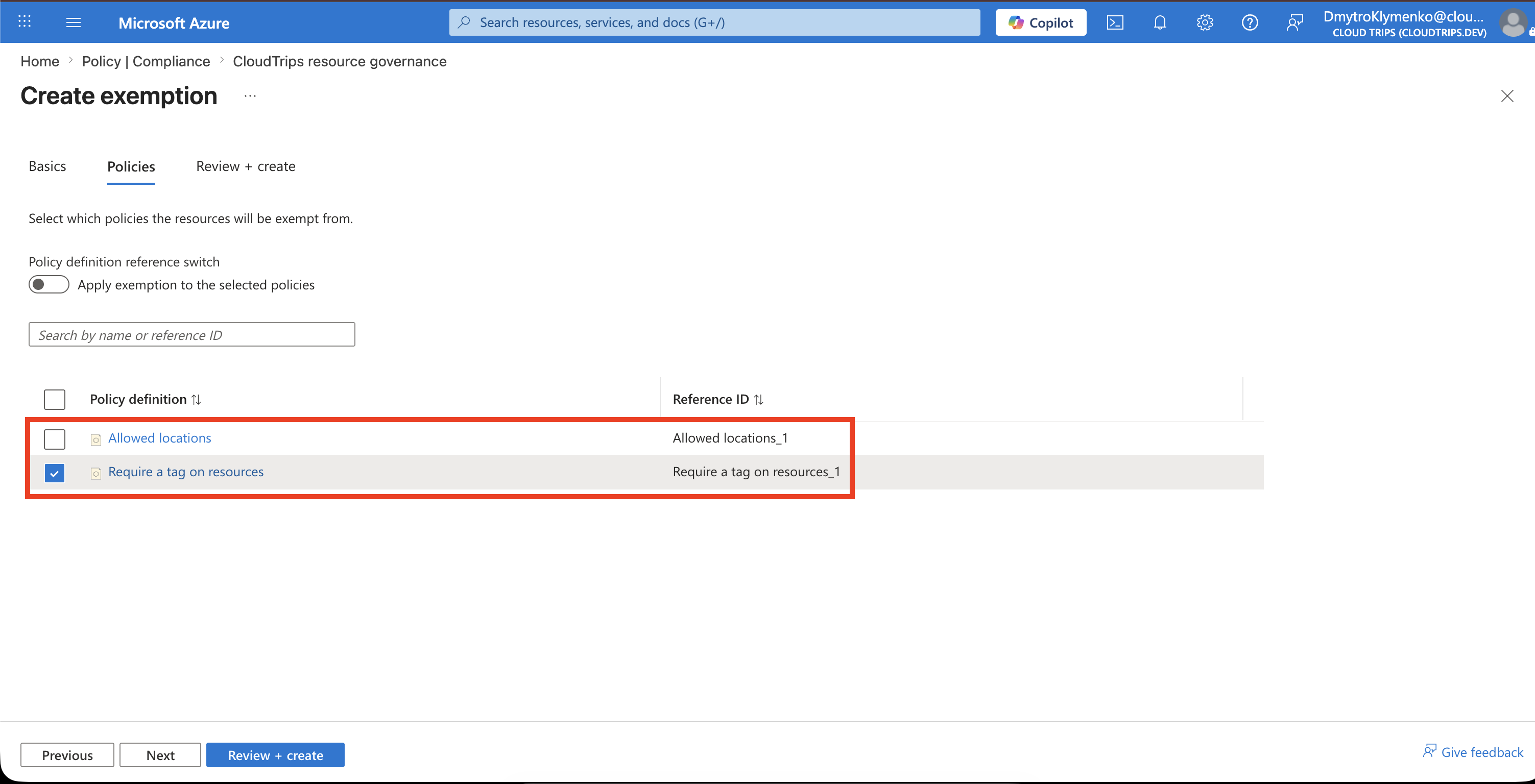The height and width of the screenshot is (784, 1535).
Task: Open Copilot
Action: [x=1040, y=22]
